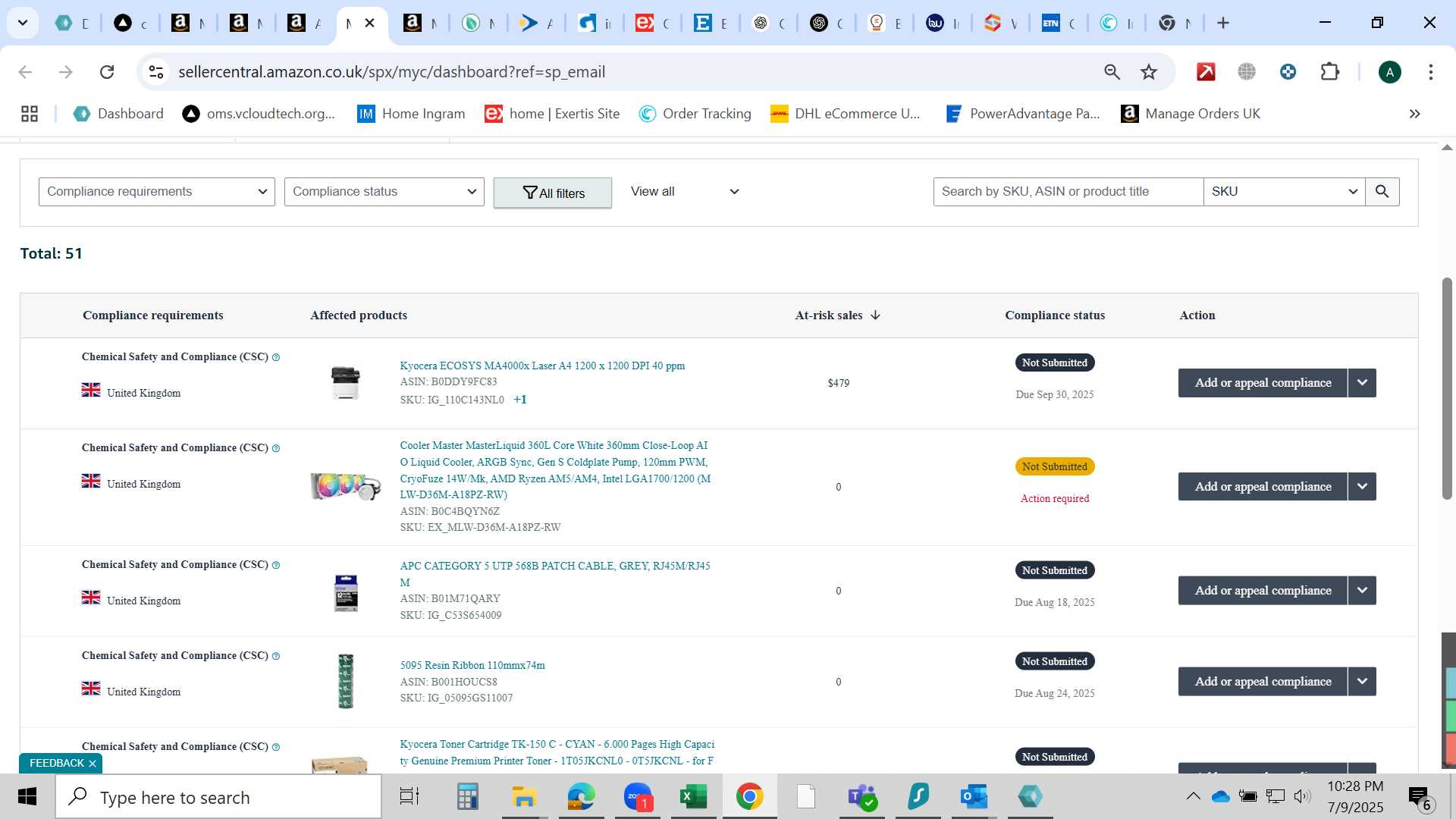Open the apps grid icon in bookmarks bar
Screen dimensions: 1456x819
pyautogui.click(x=30, y=114)
